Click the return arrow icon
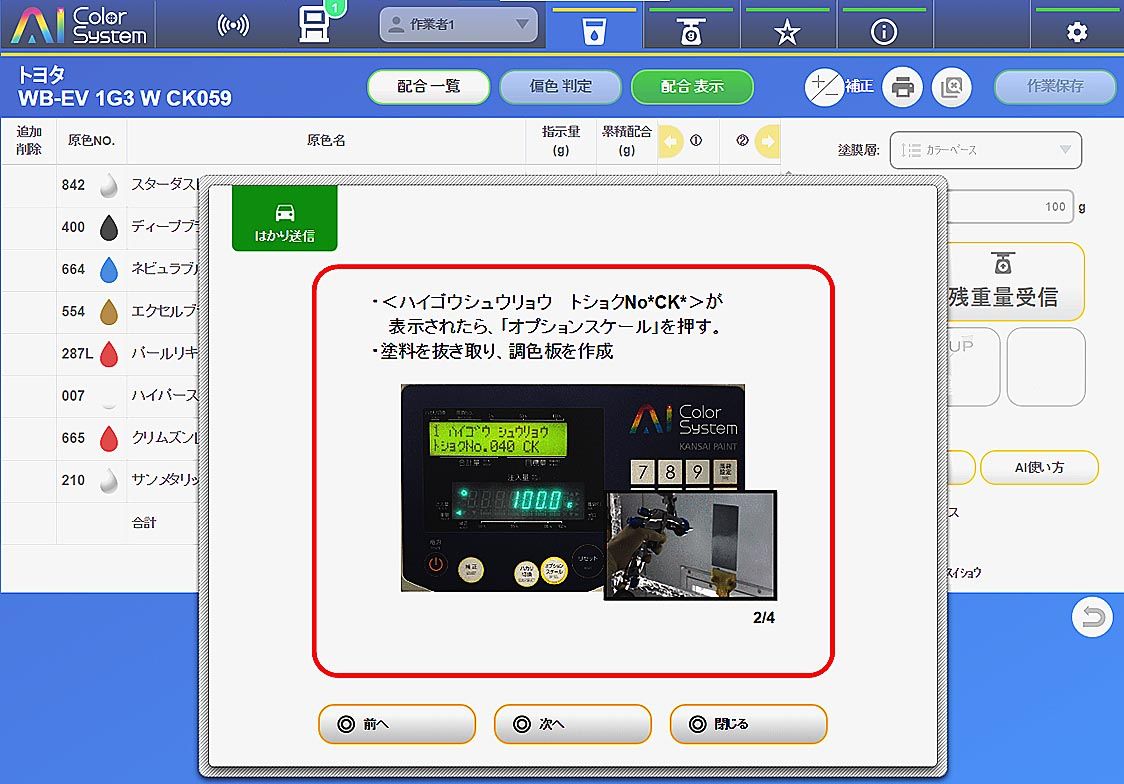Image resolution: width=1124 pixels, height=784 pixels. 1092,618
